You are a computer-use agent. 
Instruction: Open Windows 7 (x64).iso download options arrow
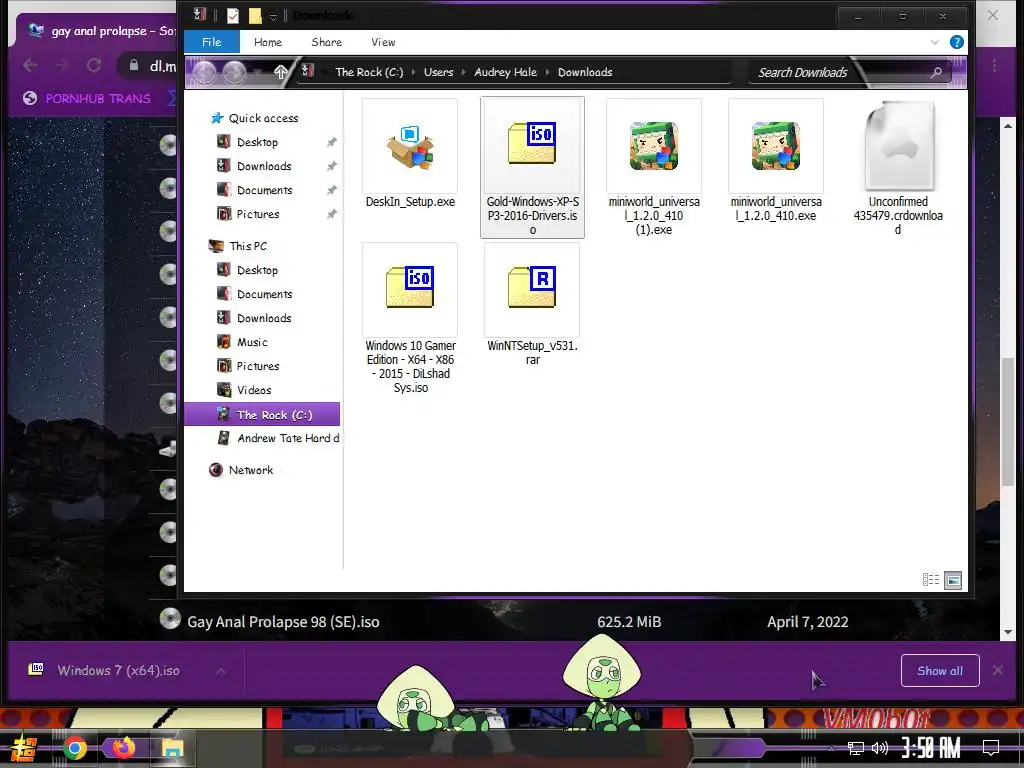(x=221, y=671)
